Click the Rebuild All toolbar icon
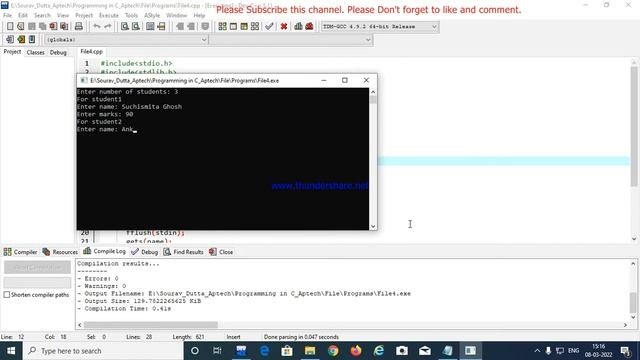This screenshot has height=360, width=640. pos(255,27)
